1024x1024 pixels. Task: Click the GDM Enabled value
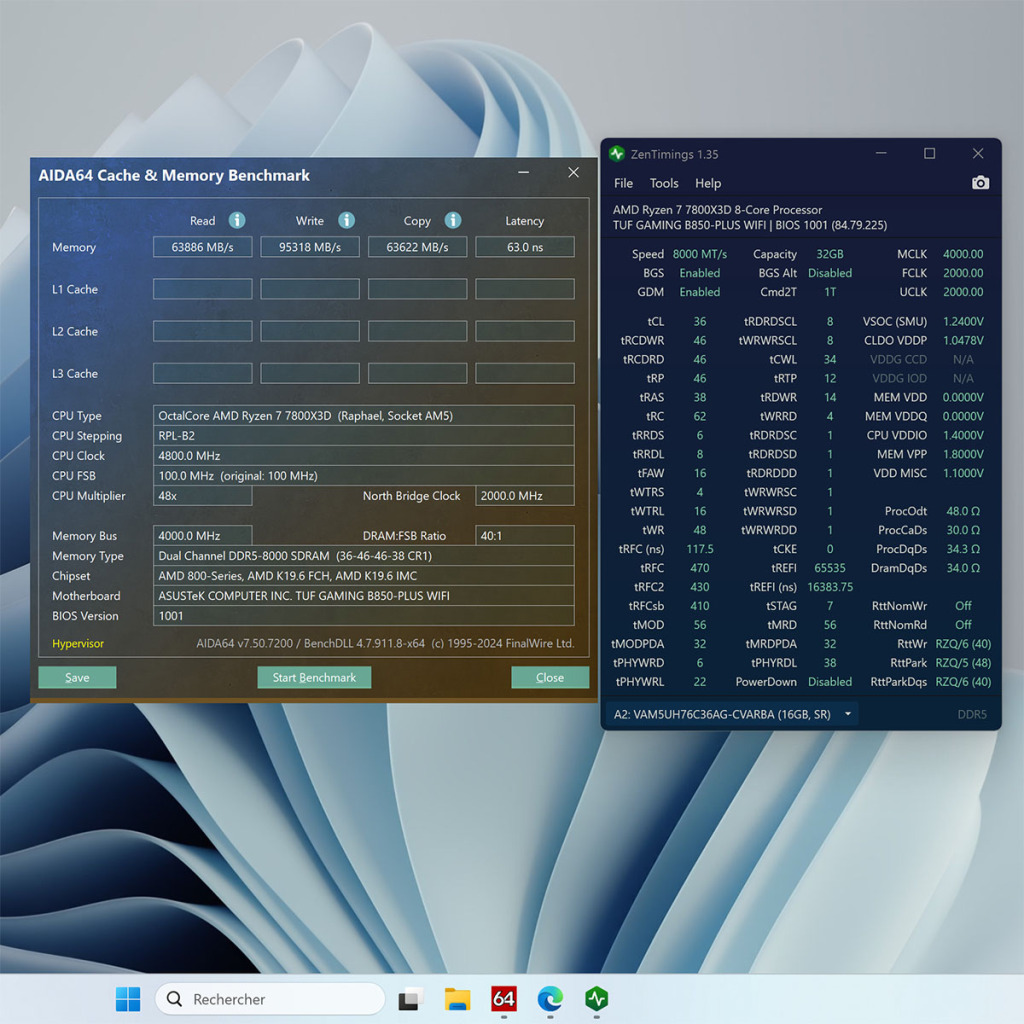click(x=699, y=292)
